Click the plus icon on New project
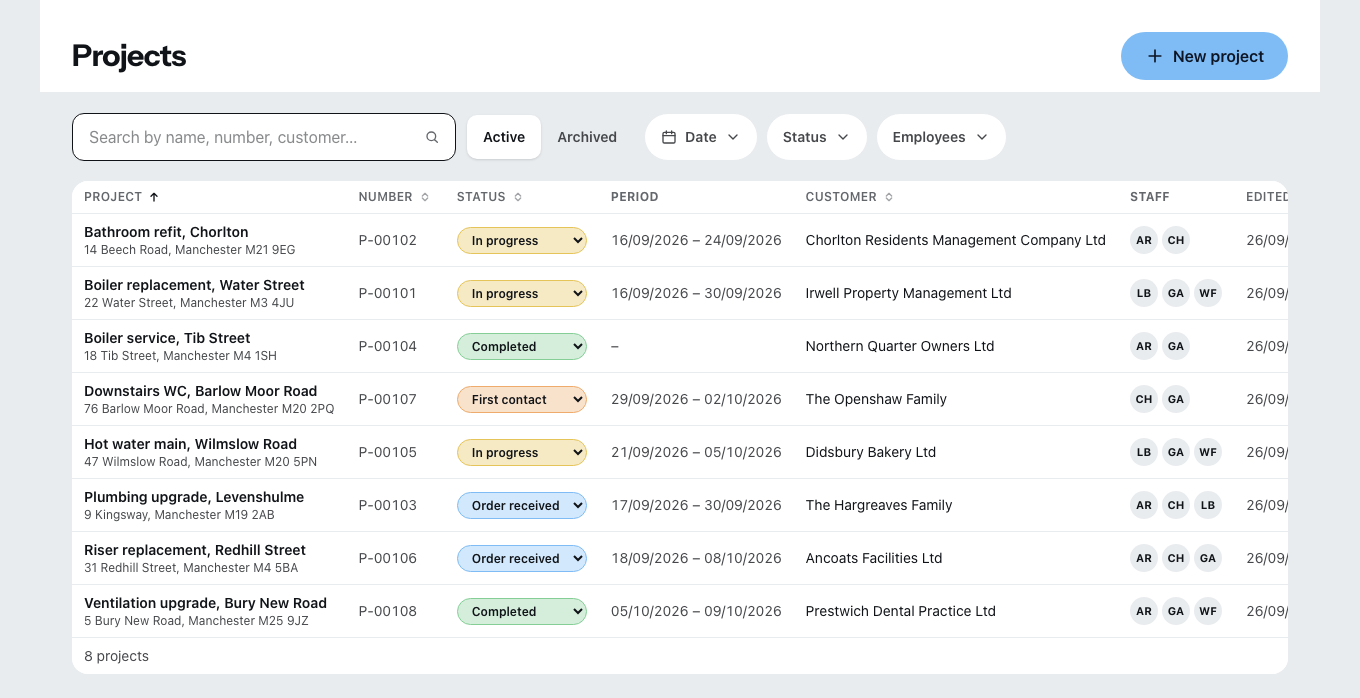This screenshot has width=1360, height=698. click(x=1154, y=56)
